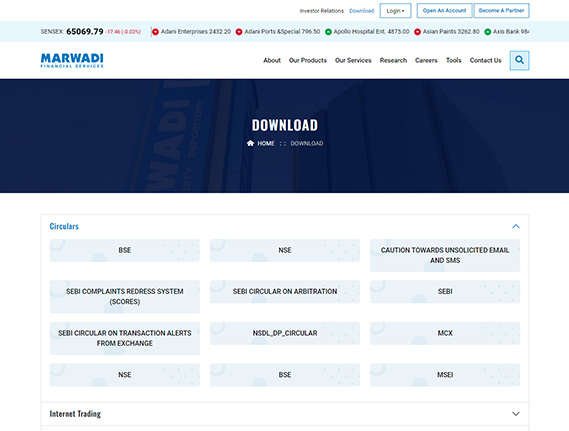Go to Contact Us page
This screenshot has height=431, width=569.
[x=485, y=60]
